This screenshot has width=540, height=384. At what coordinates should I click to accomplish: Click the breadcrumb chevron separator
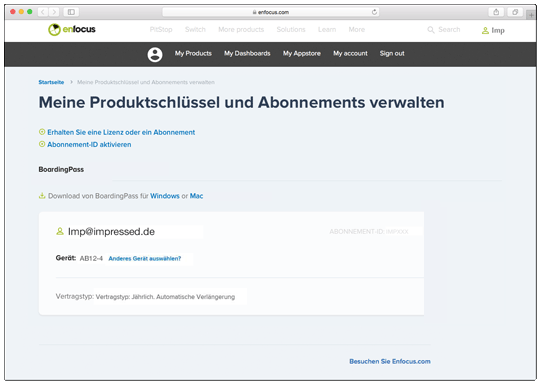[71, 82]
